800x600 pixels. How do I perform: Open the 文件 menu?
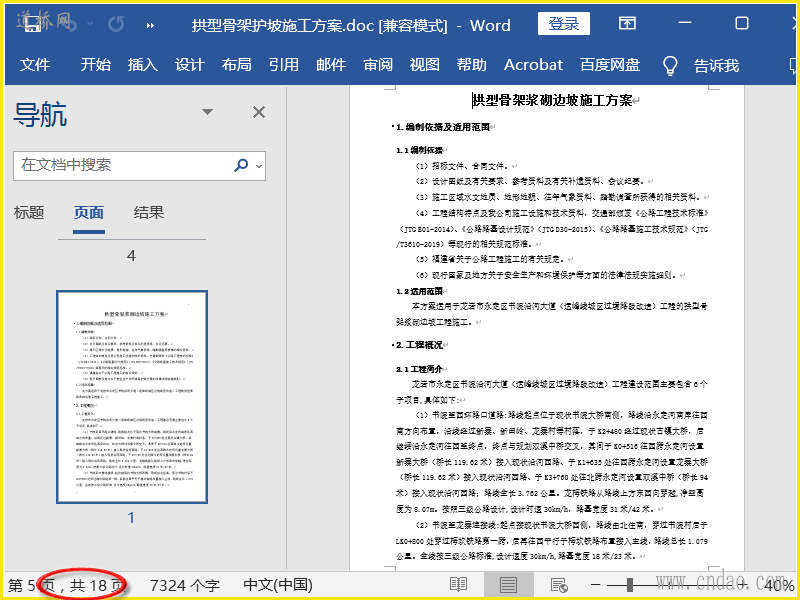pyautogui.click(x=35, y=65)
